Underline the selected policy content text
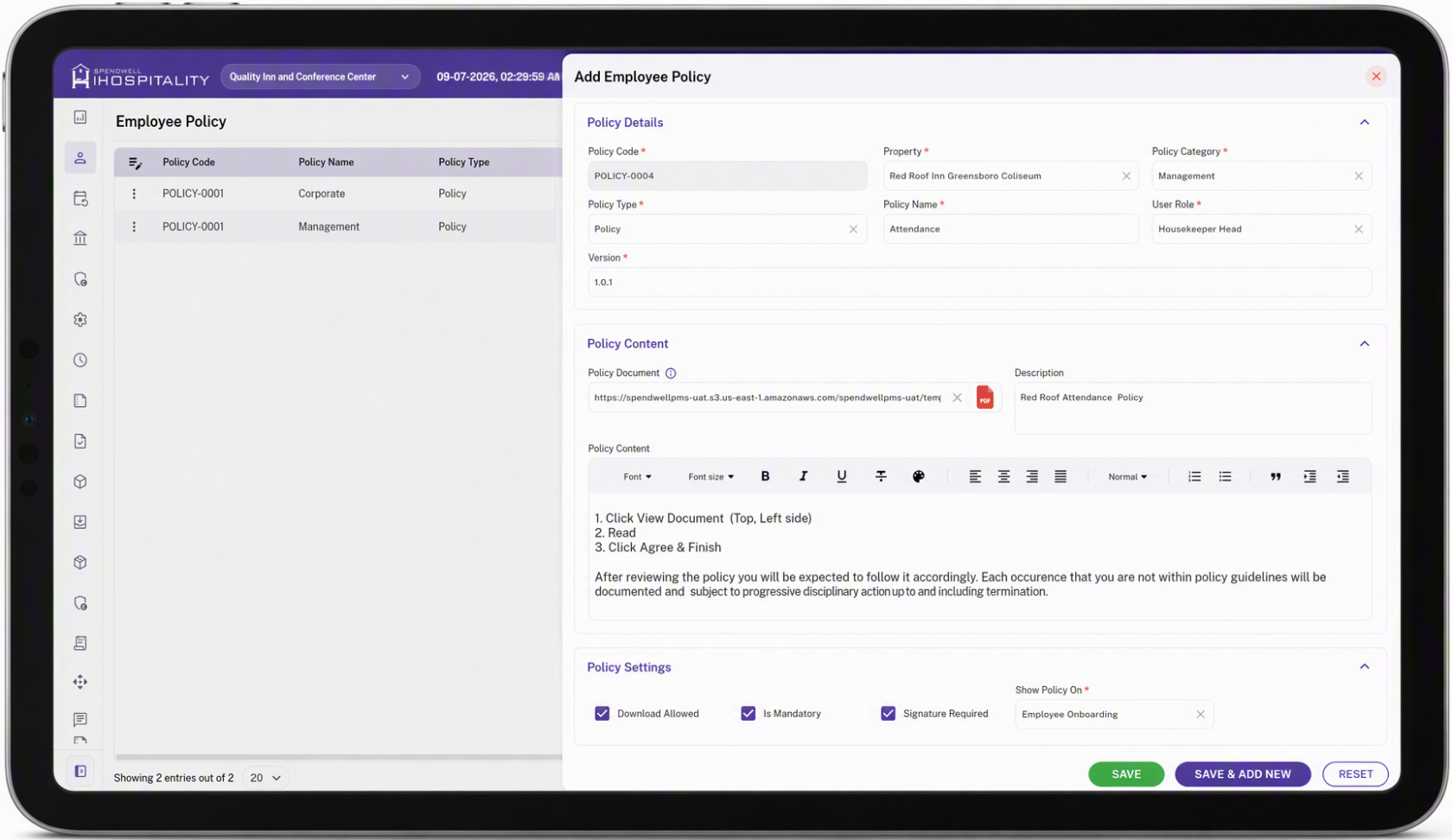The image size is (1452, 840). [842, 476]
